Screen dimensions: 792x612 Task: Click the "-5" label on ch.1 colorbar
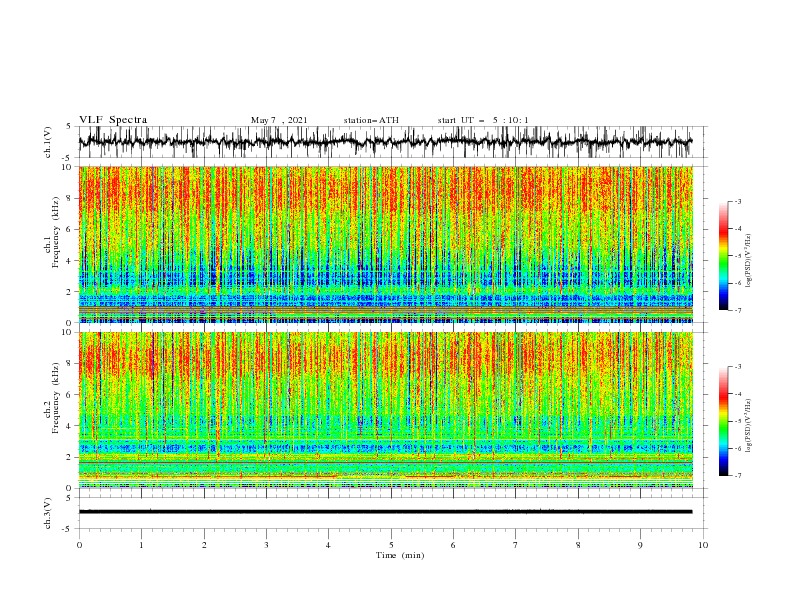click(x=737, y=256)
